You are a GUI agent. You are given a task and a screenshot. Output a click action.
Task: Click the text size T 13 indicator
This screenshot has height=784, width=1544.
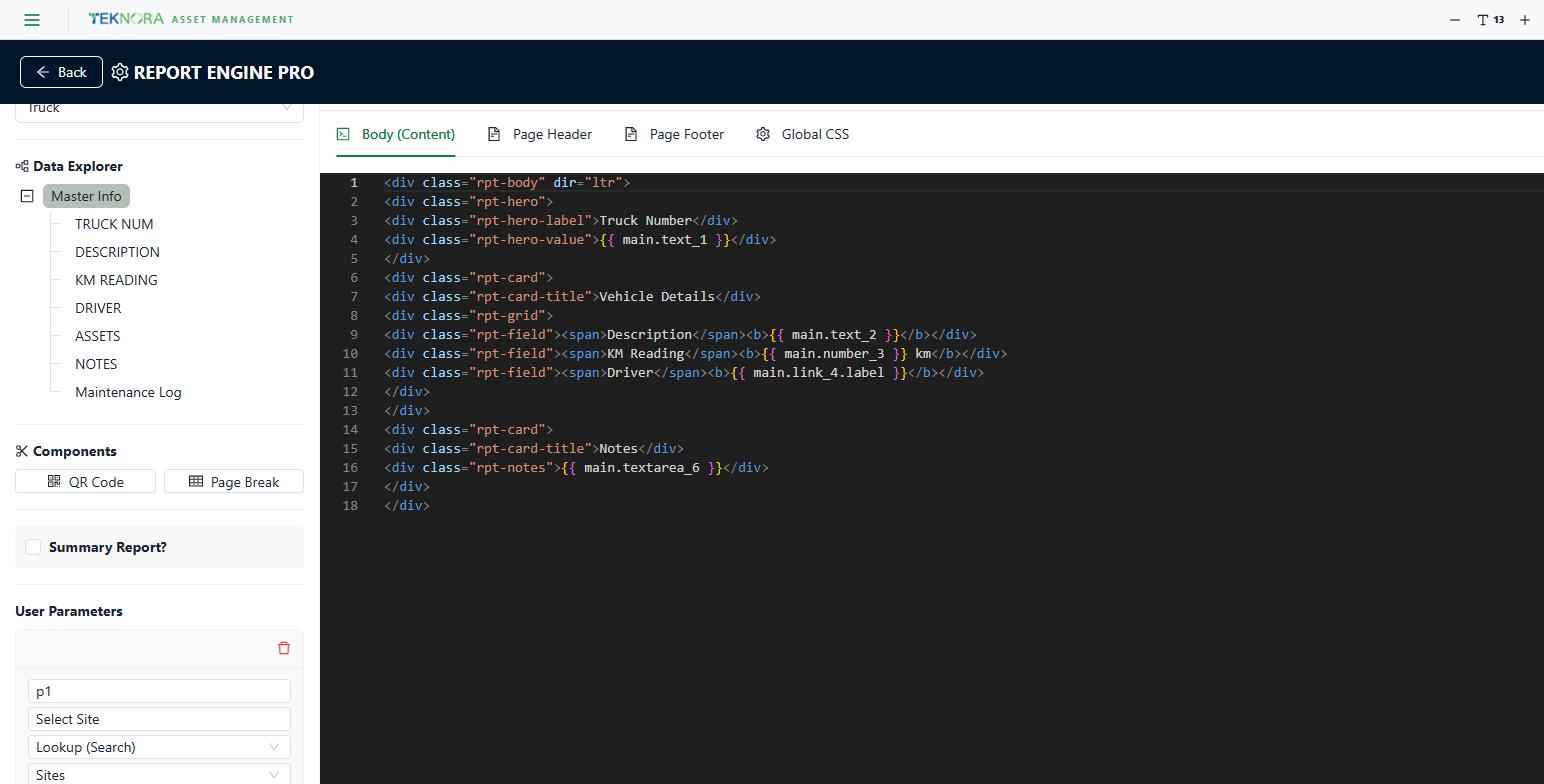1490,20
